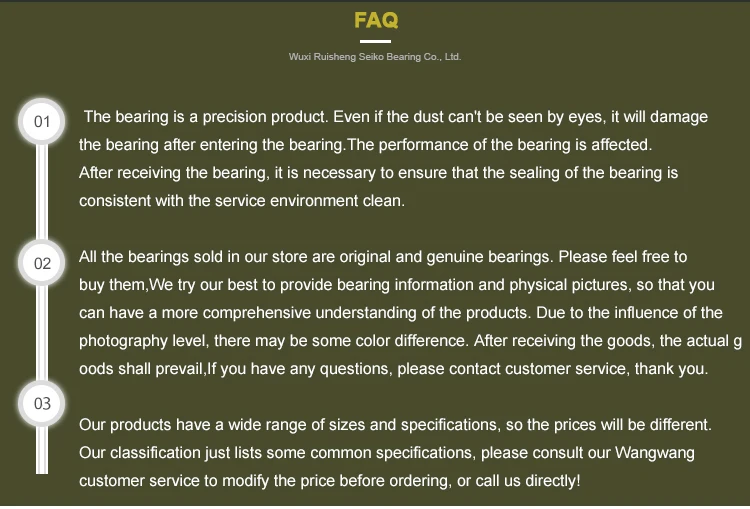The image size is (750, 509).
Task: Click 'consistent with the service environment clean'
Action: pyautogui.click(x=242, y=200)
